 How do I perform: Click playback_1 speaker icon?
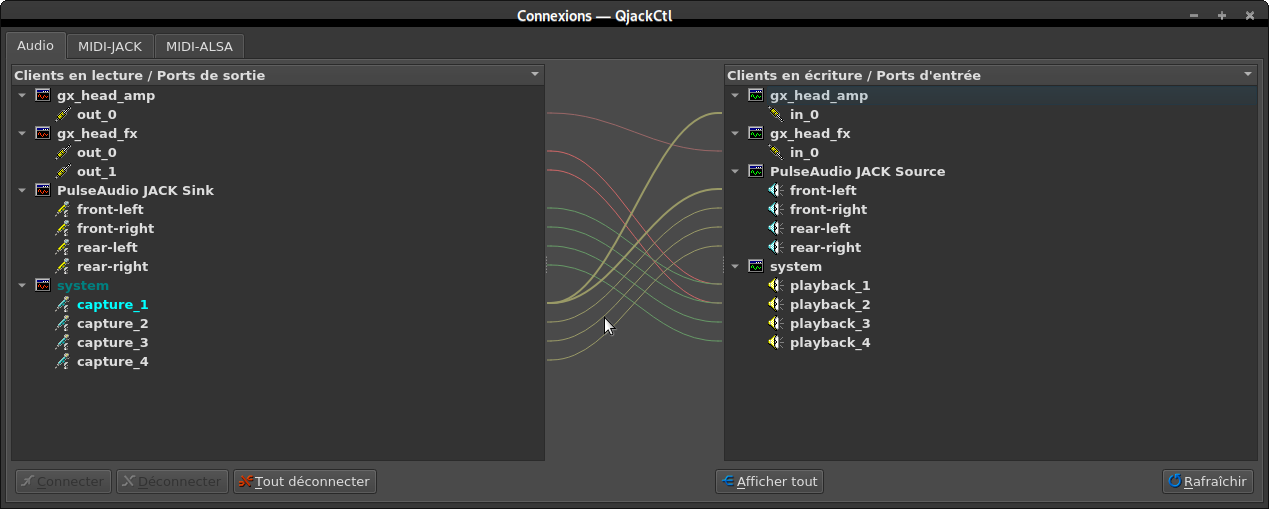tap(776, 286)
